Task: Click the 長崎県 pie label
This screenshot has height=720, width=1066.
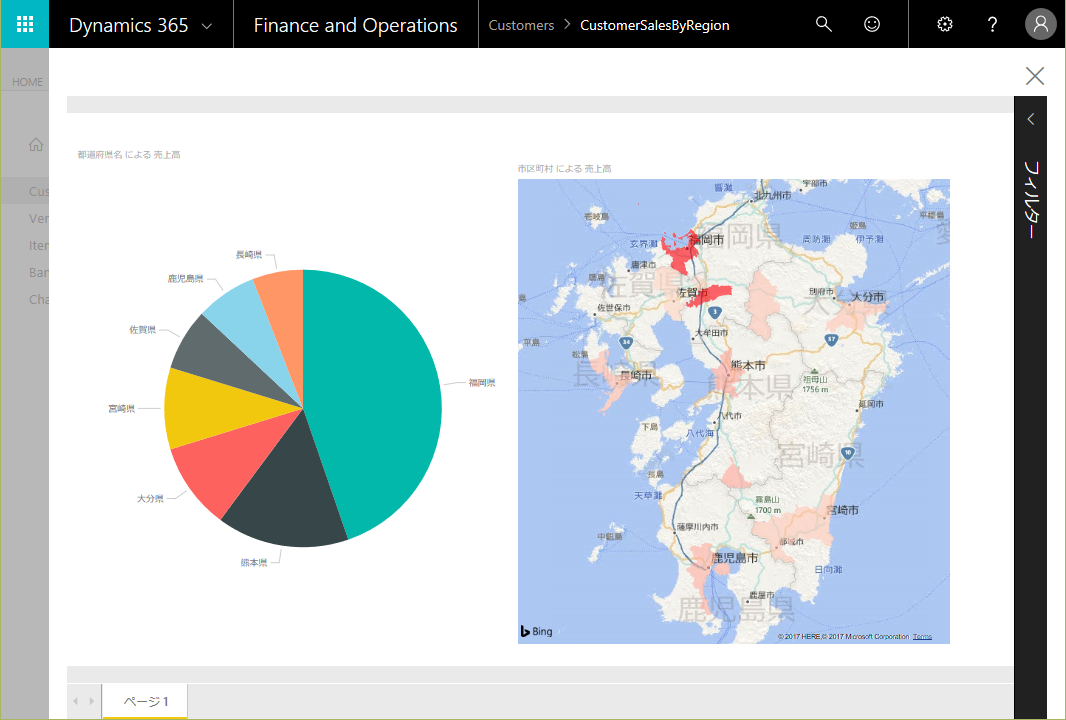Action: tap(249, 255)
